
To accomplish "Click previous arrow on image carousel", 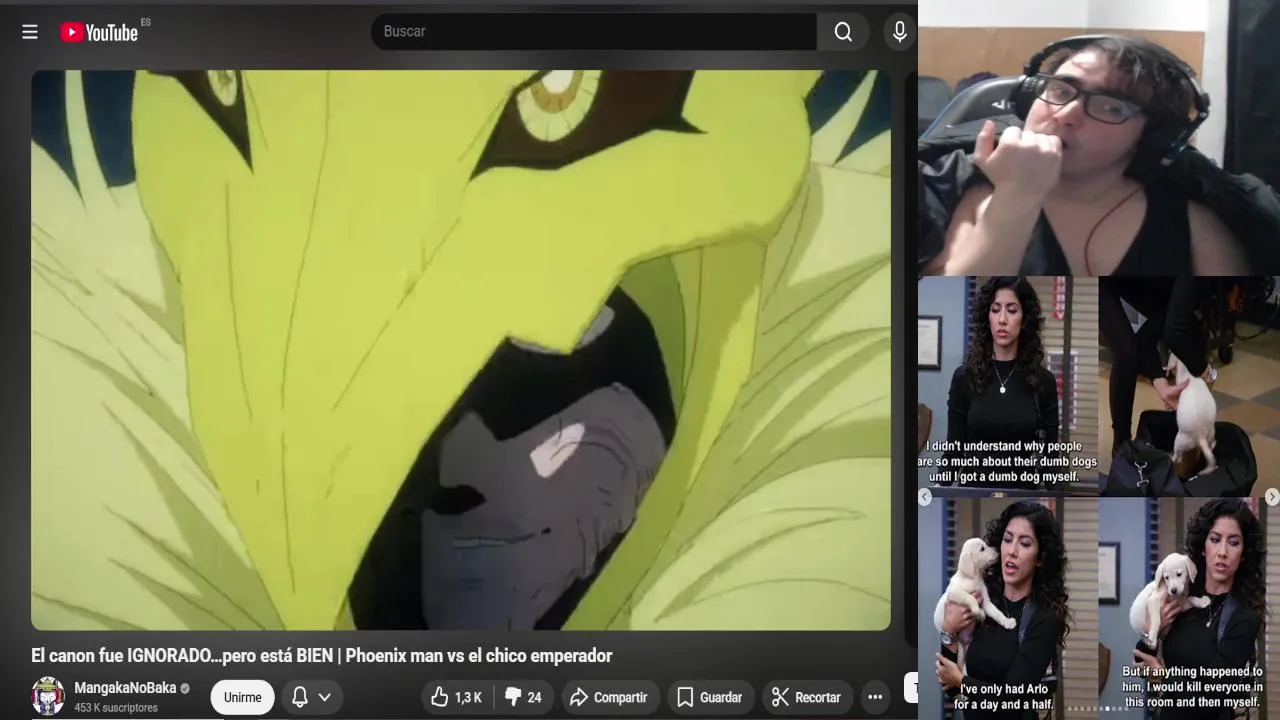I will [925, 497].
